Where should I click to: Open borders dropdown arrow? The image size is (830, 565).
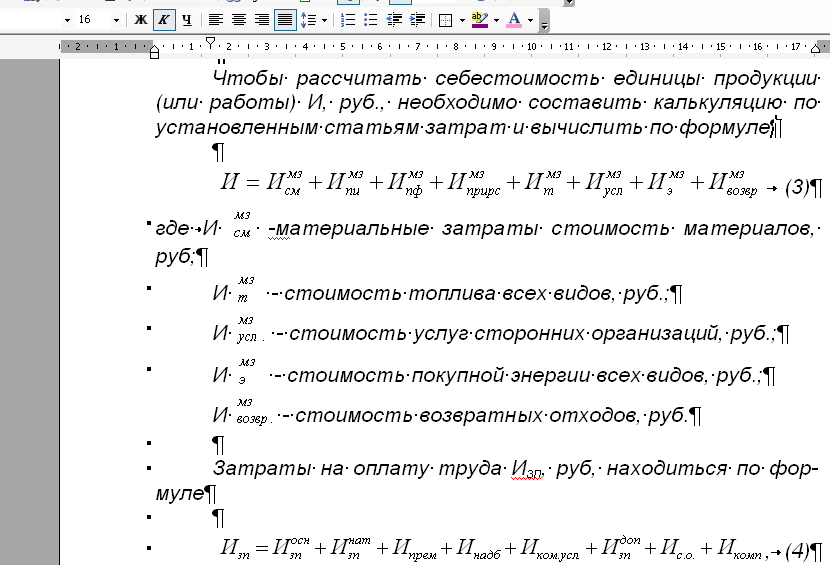tap(462, 21)
